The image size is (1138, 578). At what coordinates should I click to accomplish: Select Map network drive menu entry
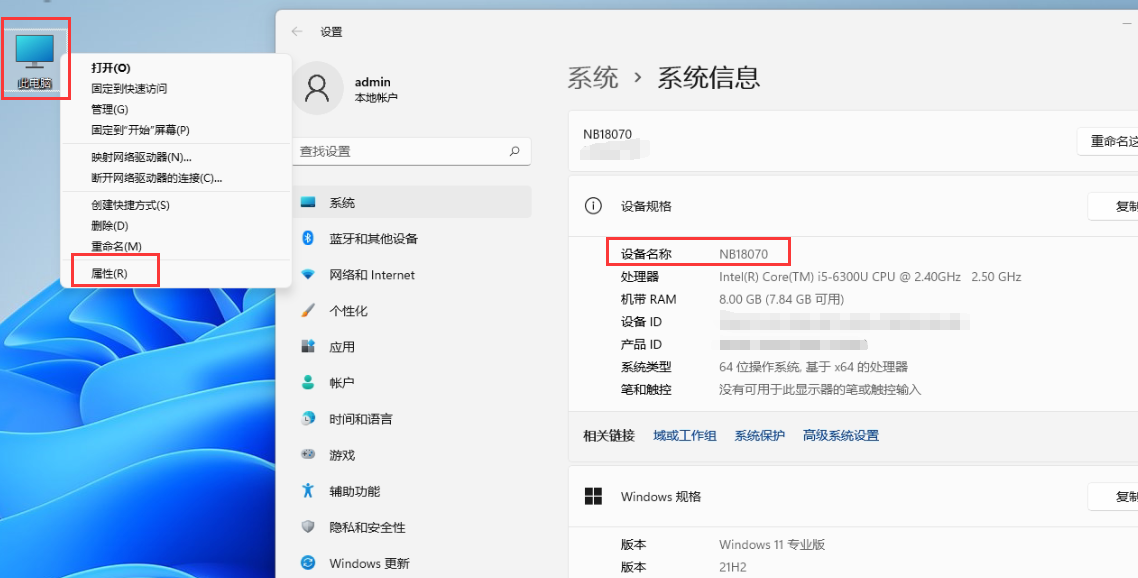pyautogui.click(x=141, y=157)
